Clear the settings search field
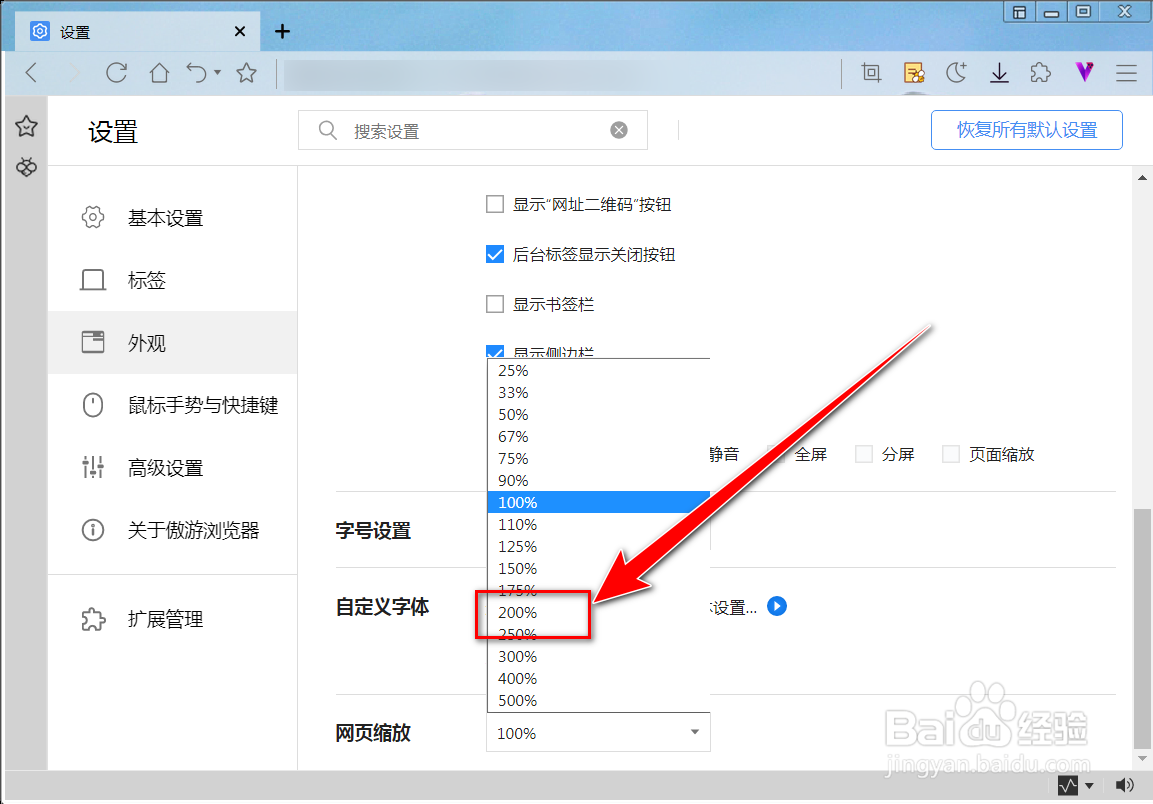The height and width of the screenshot is (804, 1153). click(x=618, y=129)
